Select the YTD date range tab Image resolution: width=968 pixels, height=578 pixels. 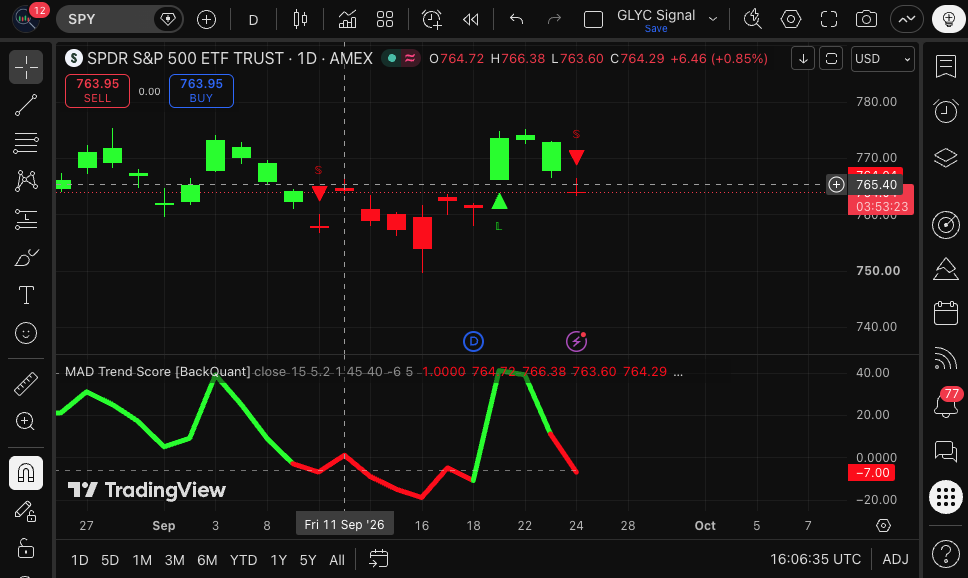click(x=243, y=560)
